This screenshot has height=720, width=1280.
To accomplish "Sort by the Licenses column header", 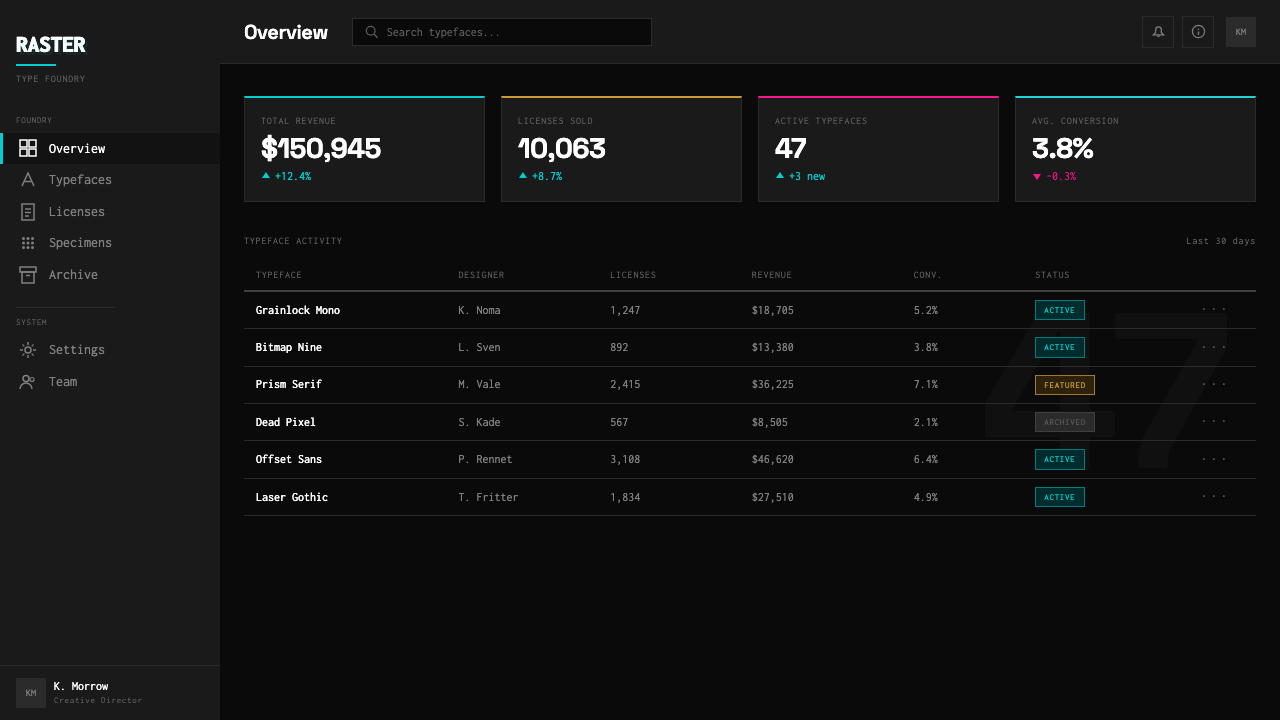I will tap(633, 275).
